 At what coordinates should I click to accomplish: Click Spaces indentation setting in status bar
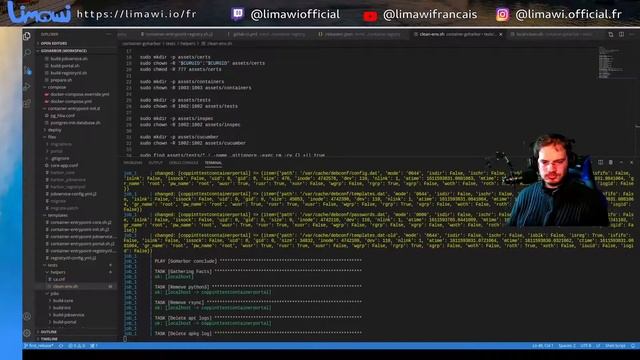[x=567, y=346]
